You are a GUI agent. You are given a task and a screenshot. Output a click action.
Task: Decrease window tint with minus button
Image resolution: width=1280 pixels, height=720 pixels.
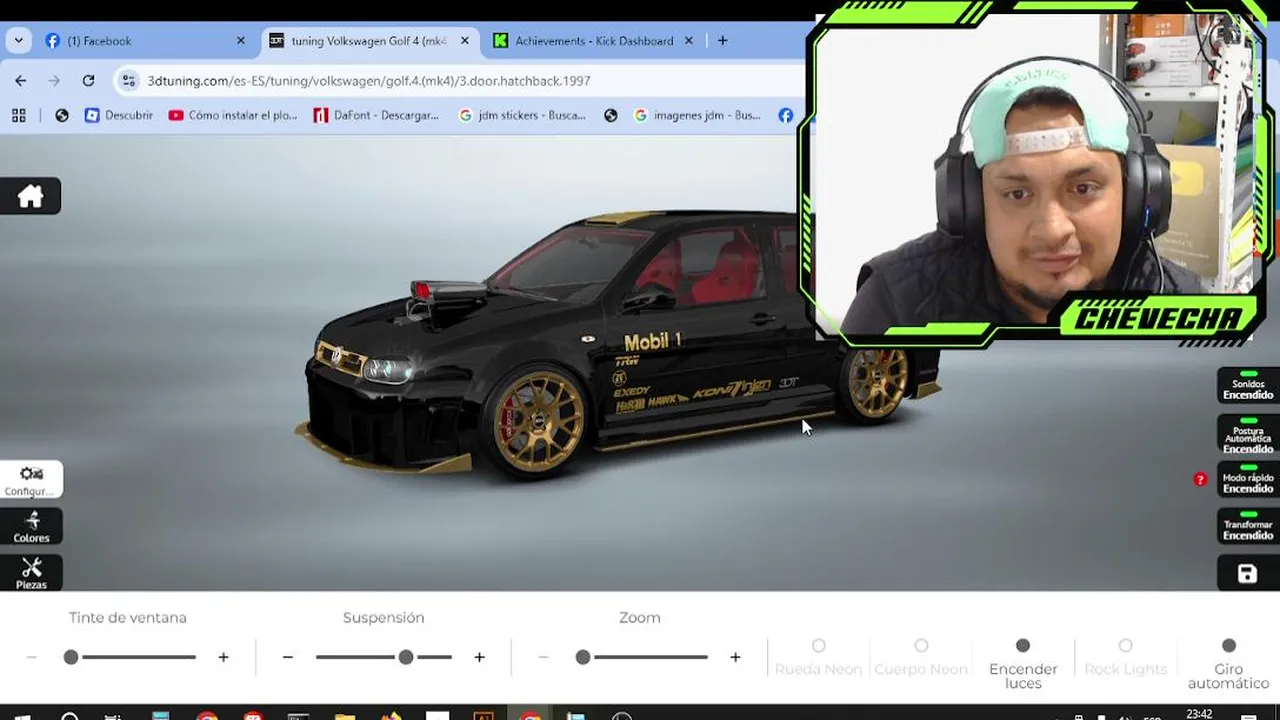pos(32,657)
